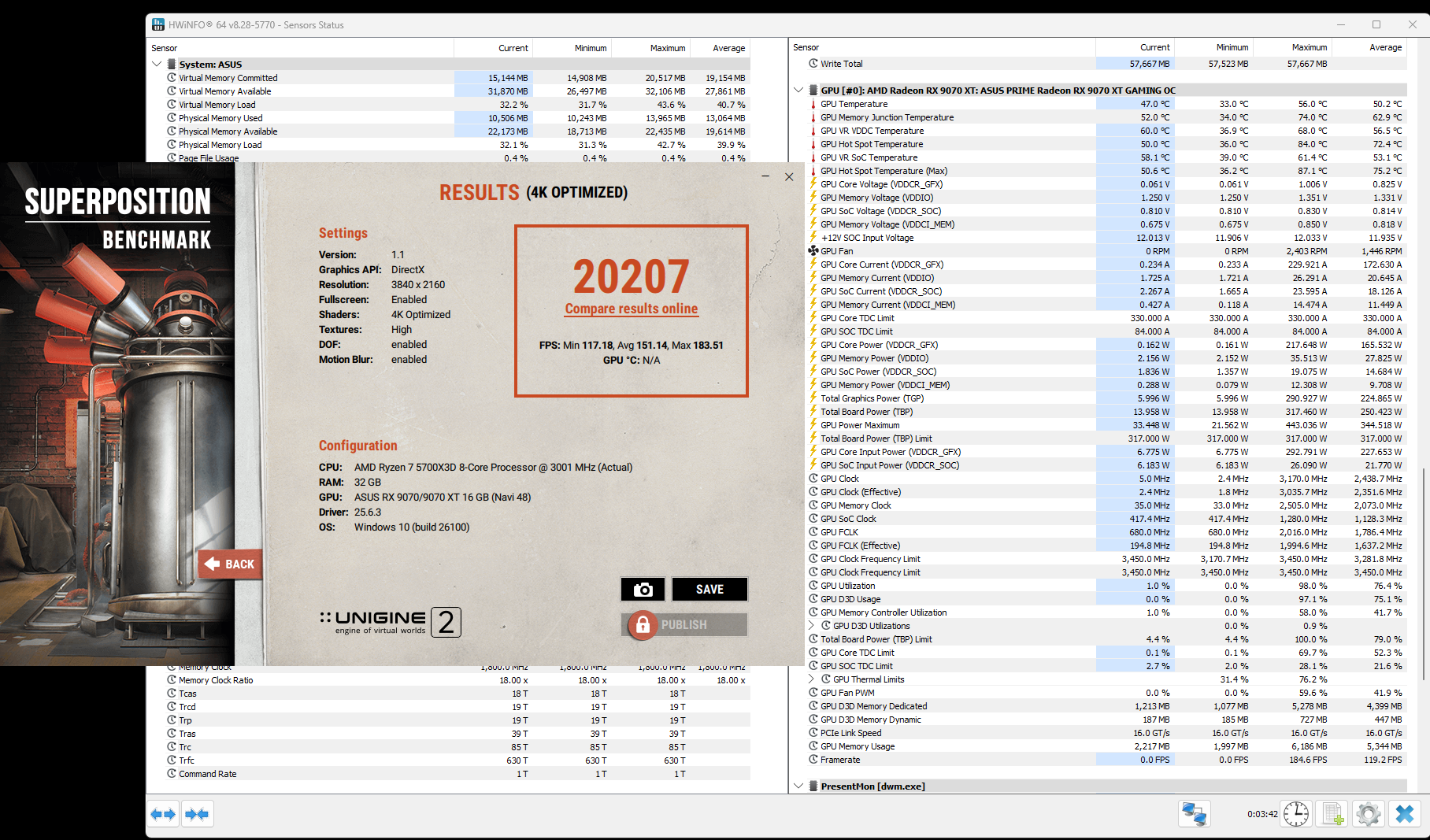
Task: Click the expand layout arrows button in HWiNFO
Action: (164, 814)
